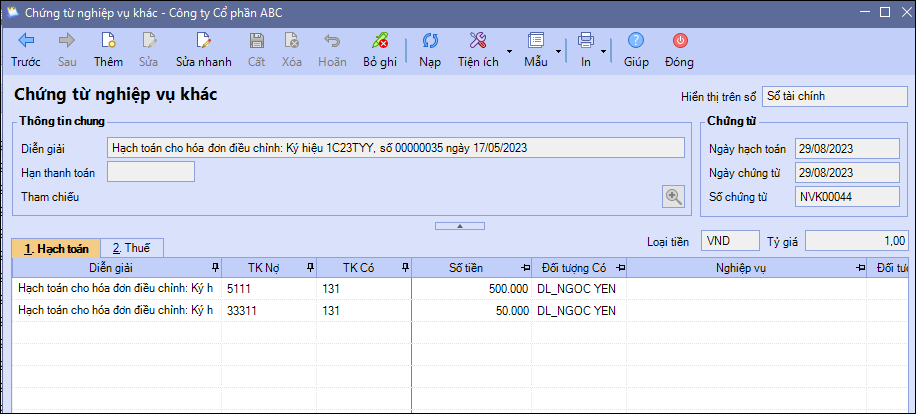Click the Bỏ ghi unpost icon
The image size is (916, 414).
coord(380,41)
